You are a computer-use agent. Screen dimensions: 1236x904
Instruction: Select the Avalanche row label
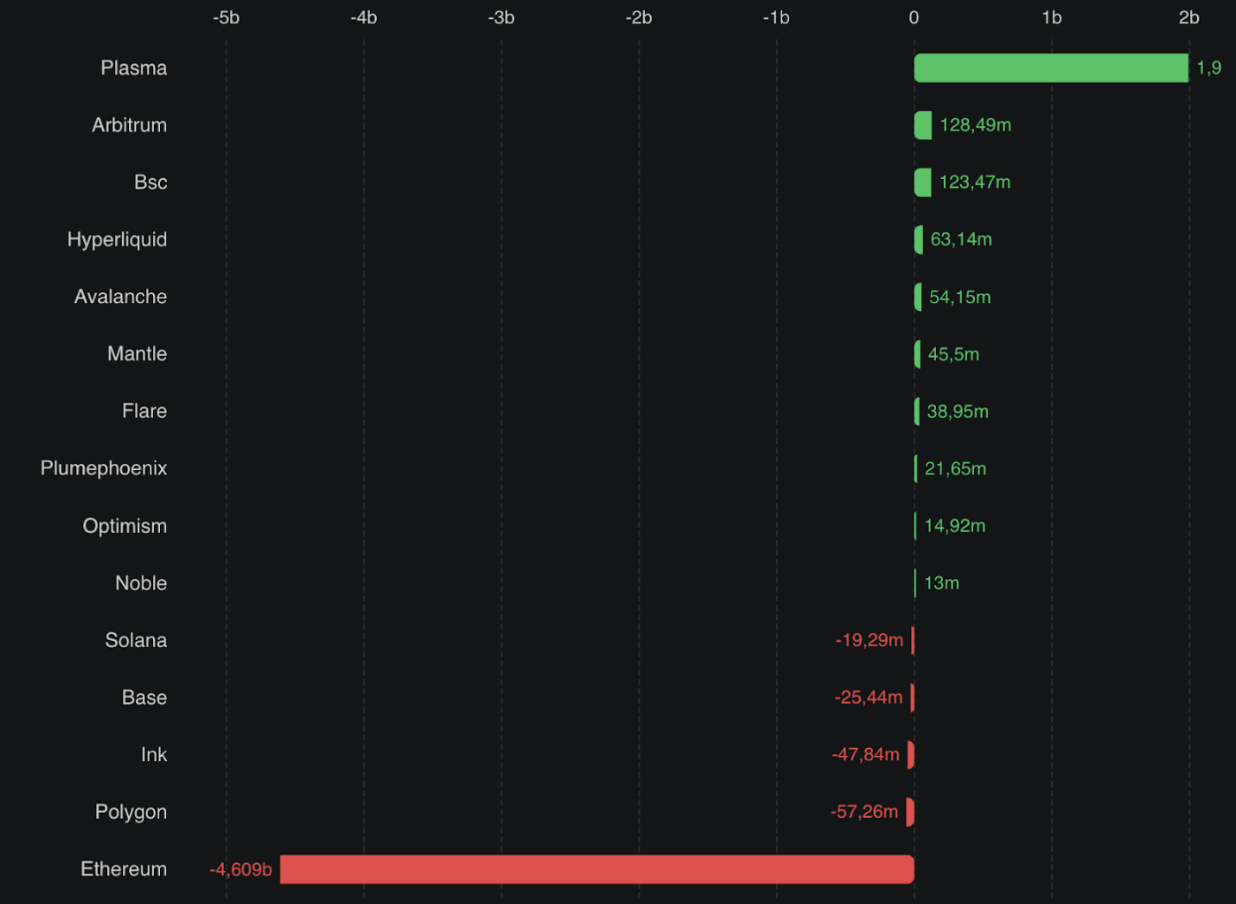point(120,297)
